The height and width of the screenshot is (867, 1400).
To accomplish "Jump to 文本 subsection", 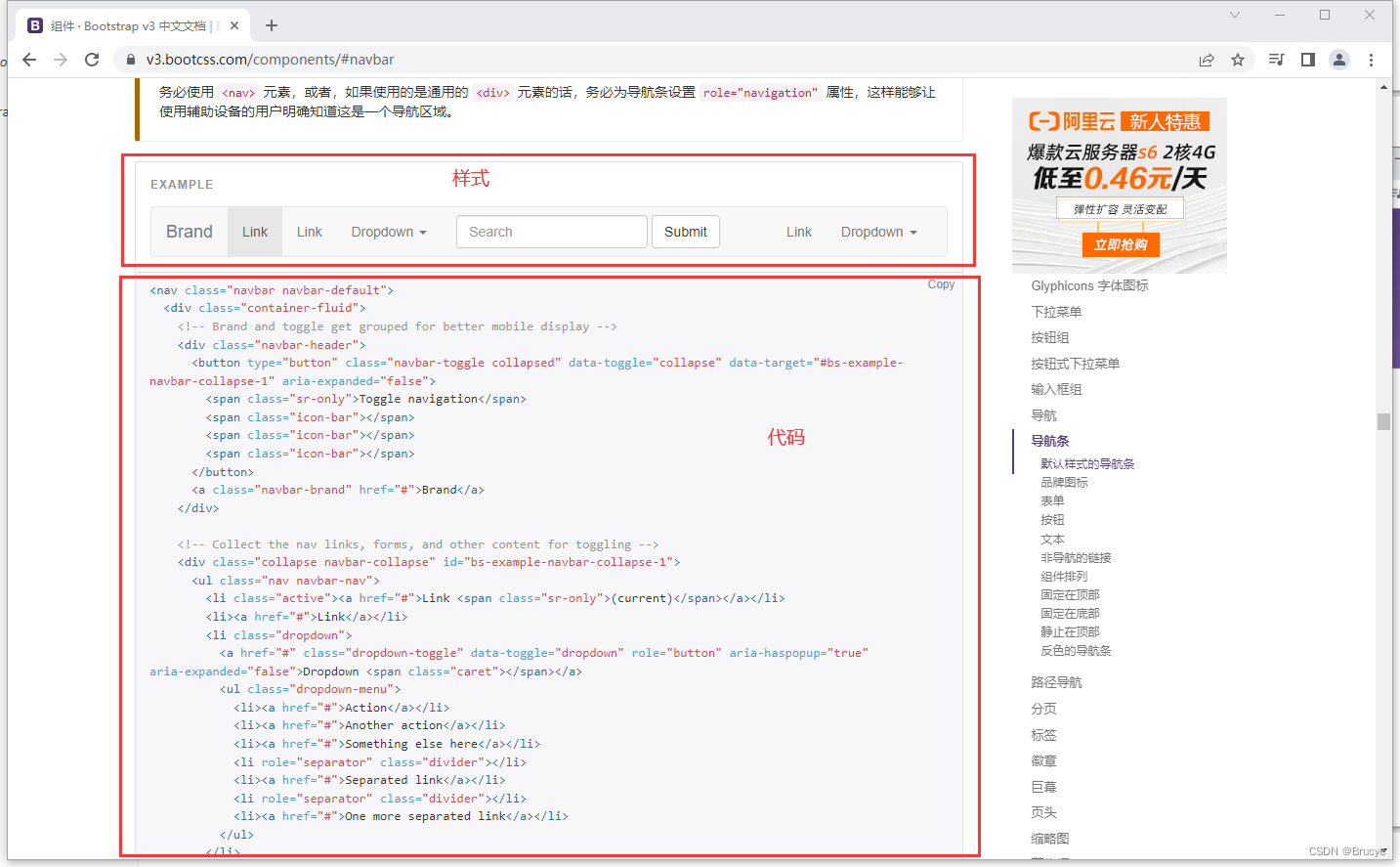I will (1052, 540).
